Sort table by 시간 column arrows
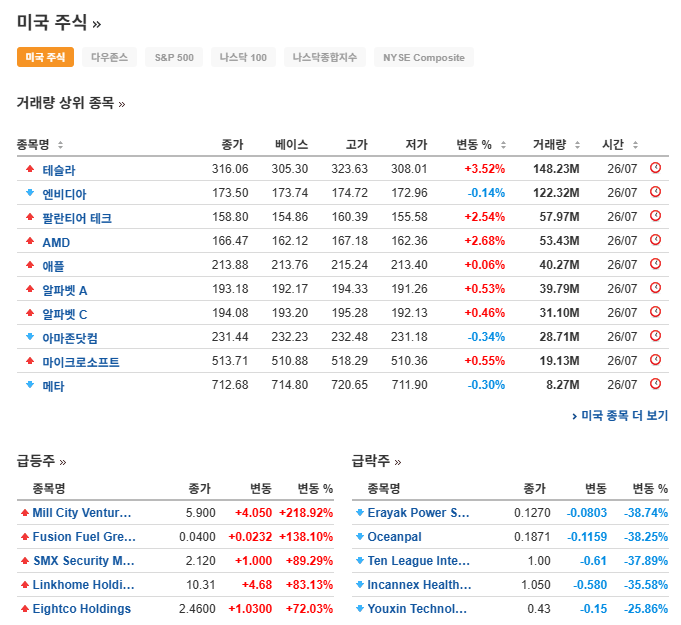Screen dimensions: 681x625 (x=635, y=145)
